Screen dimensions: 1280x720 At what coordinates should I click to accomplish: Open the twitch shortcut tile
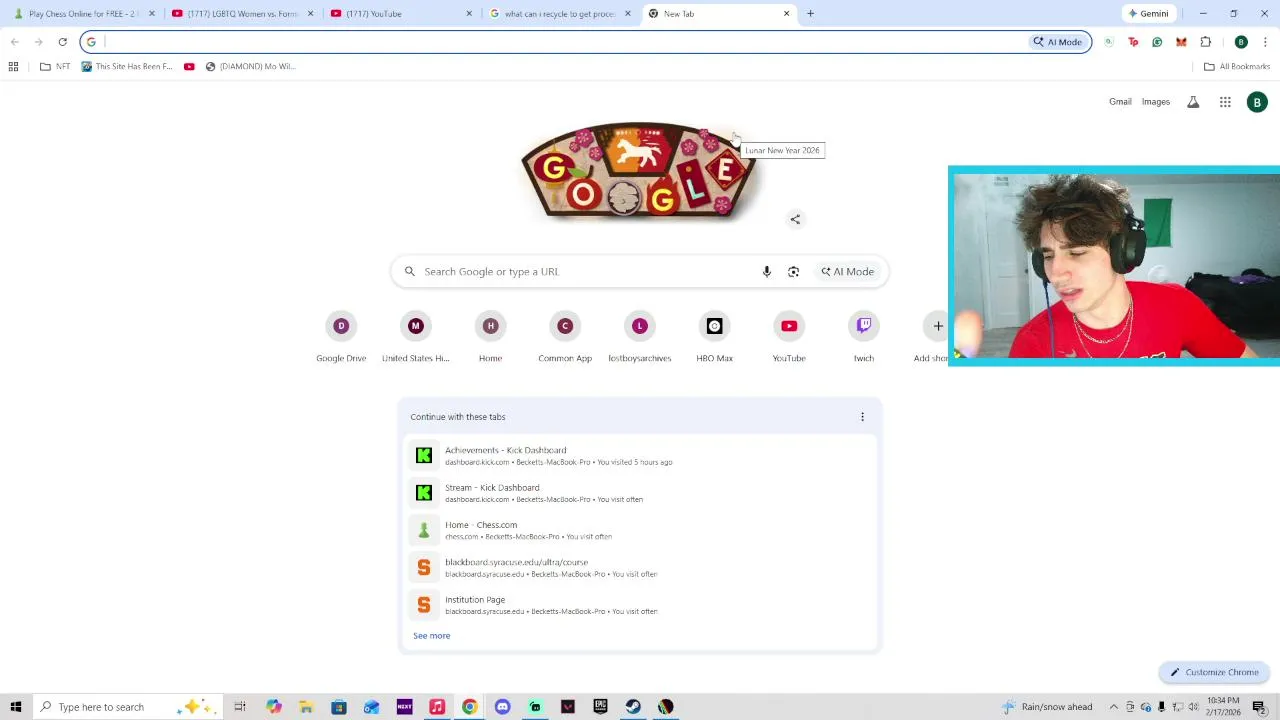864,338
